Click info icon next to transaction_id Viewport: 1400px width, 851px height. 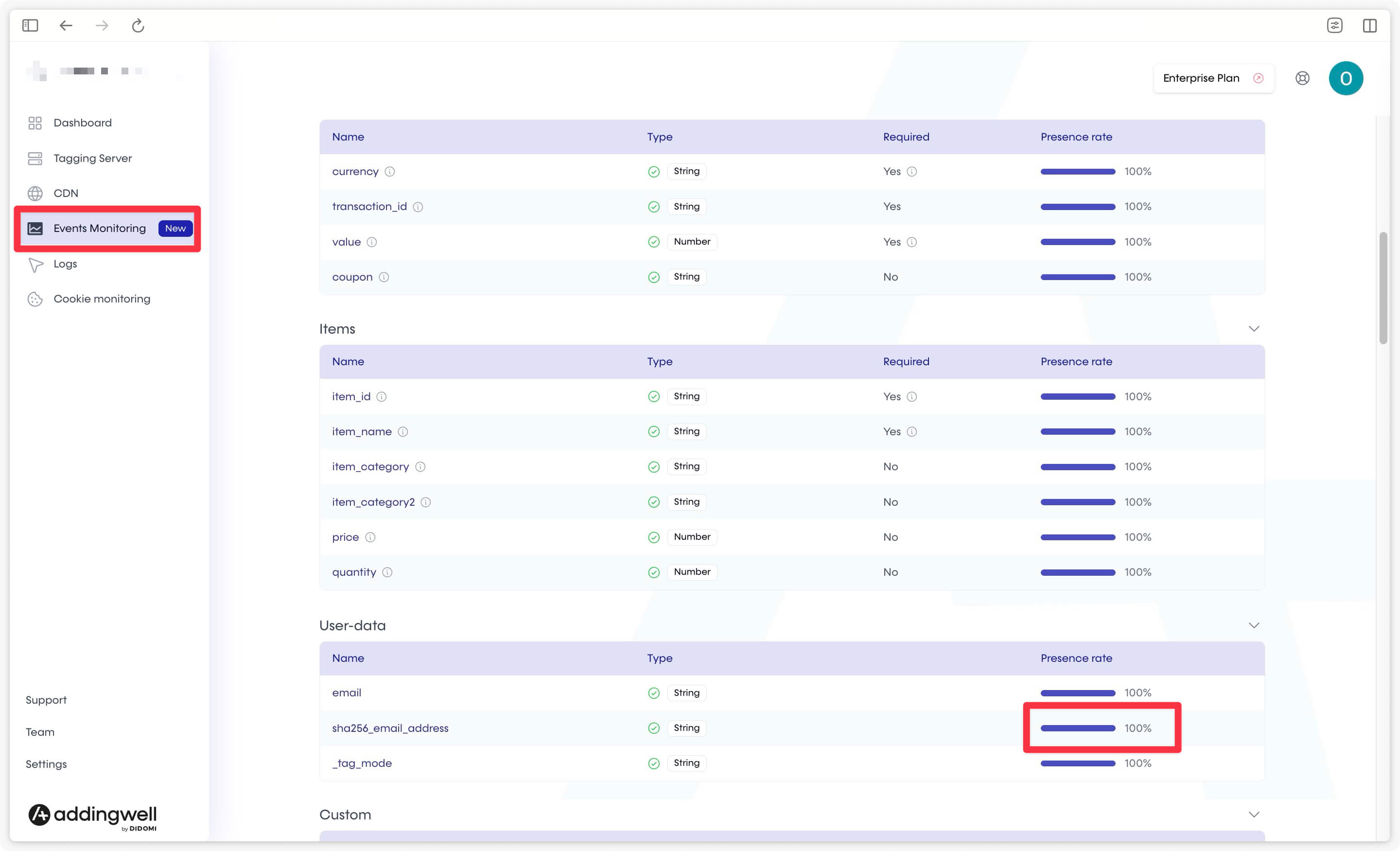[x=418, y=207]
